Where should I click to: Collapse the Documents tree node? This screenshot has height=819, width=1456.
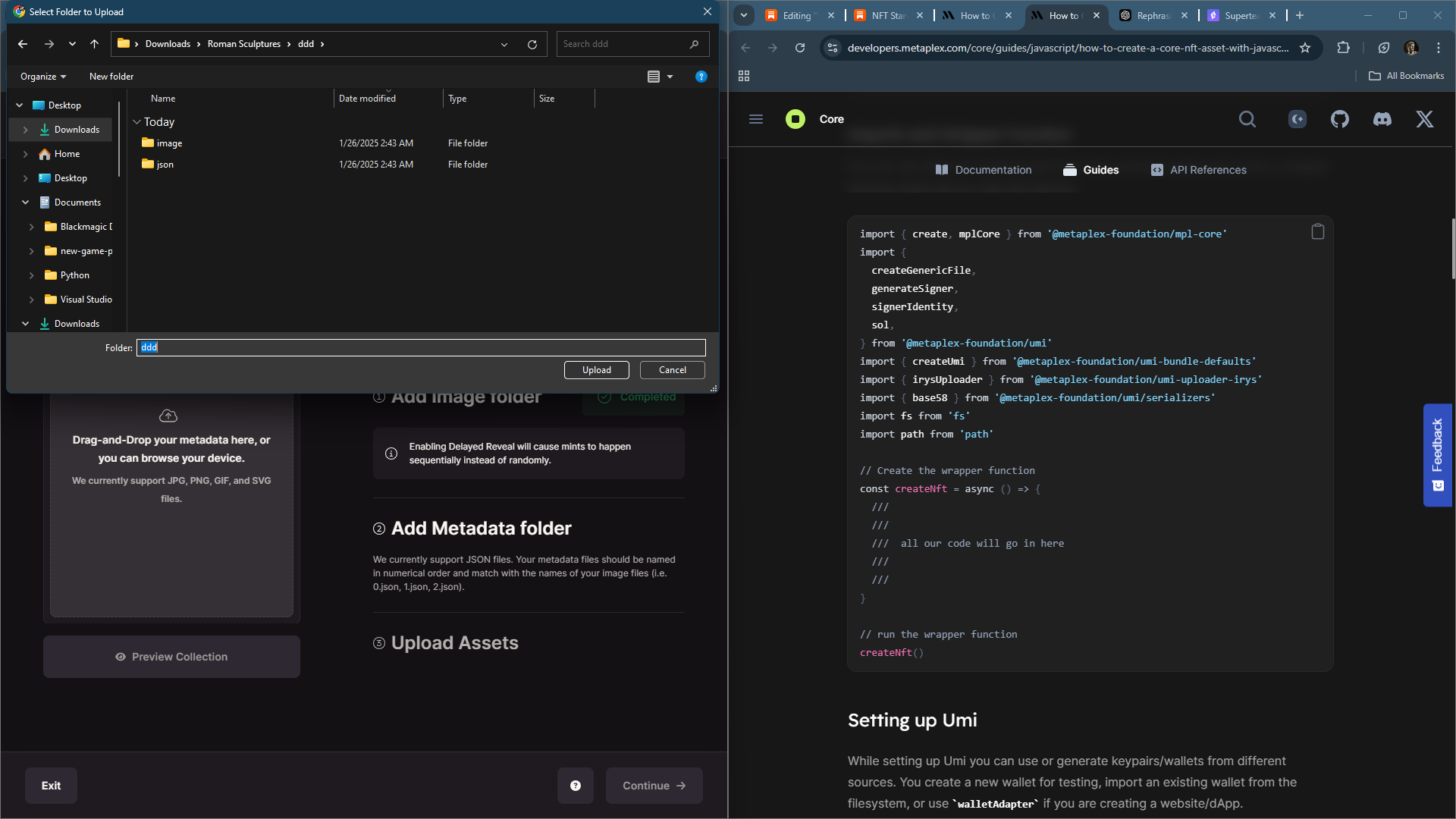[x=26, y=202]
